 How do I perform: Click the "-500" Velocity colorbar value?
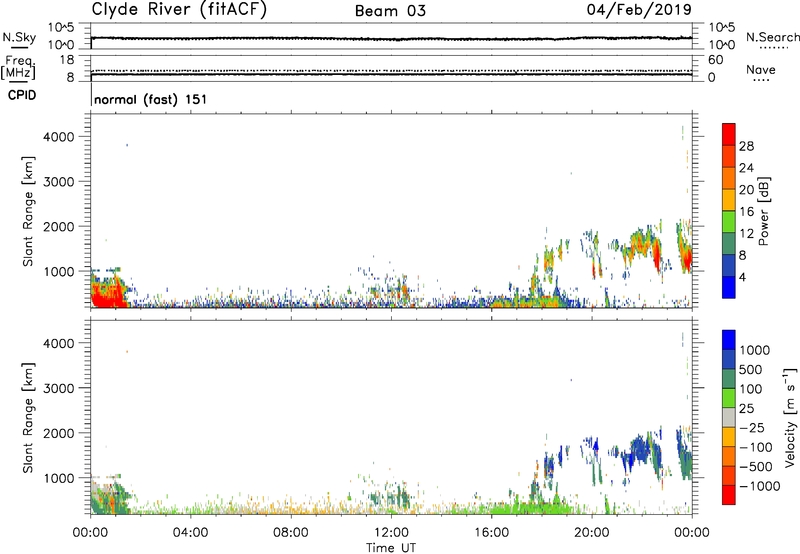coord(755,467)
